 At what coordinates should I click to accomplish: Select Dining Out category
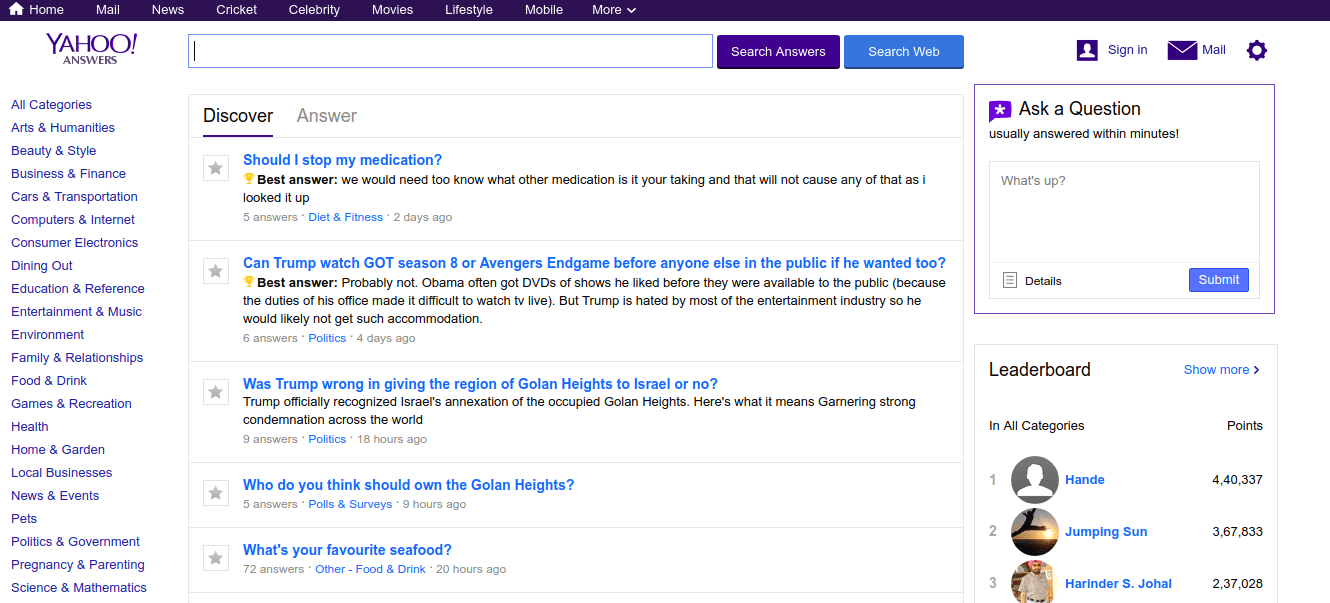[x=42, y=266]
